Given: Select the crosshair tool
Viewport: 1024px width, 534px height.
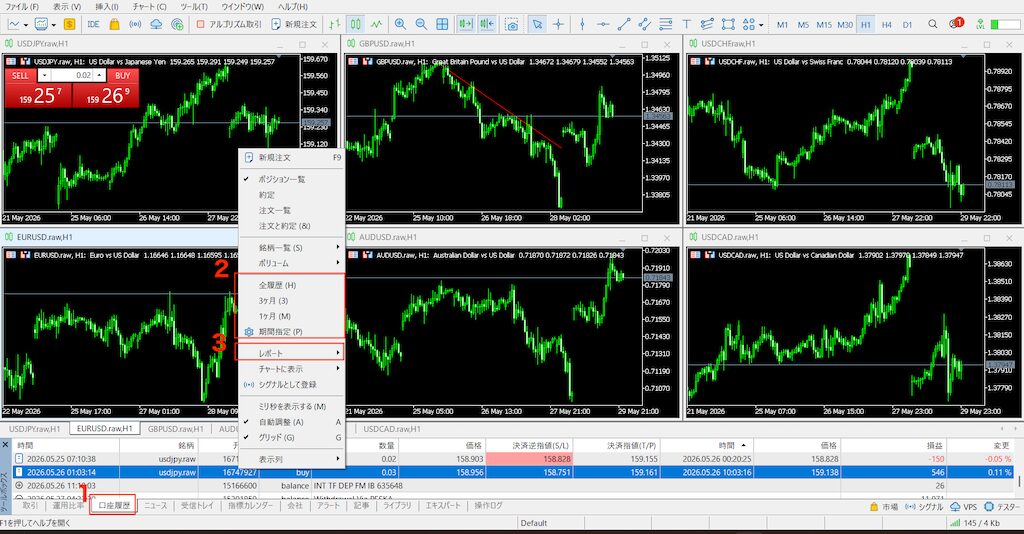Looking at the screenshot, I should pyautogui.click(x=558, y=24).
